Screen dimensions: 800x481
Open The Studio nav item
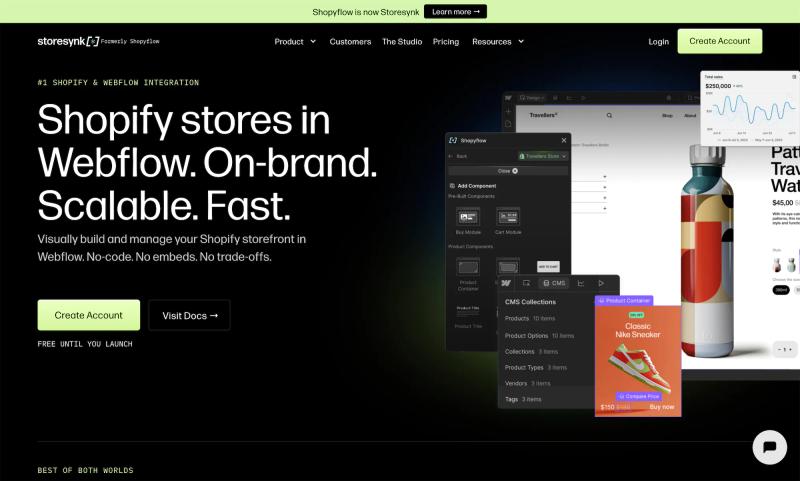pyautogui.click(x=402, y=41)
